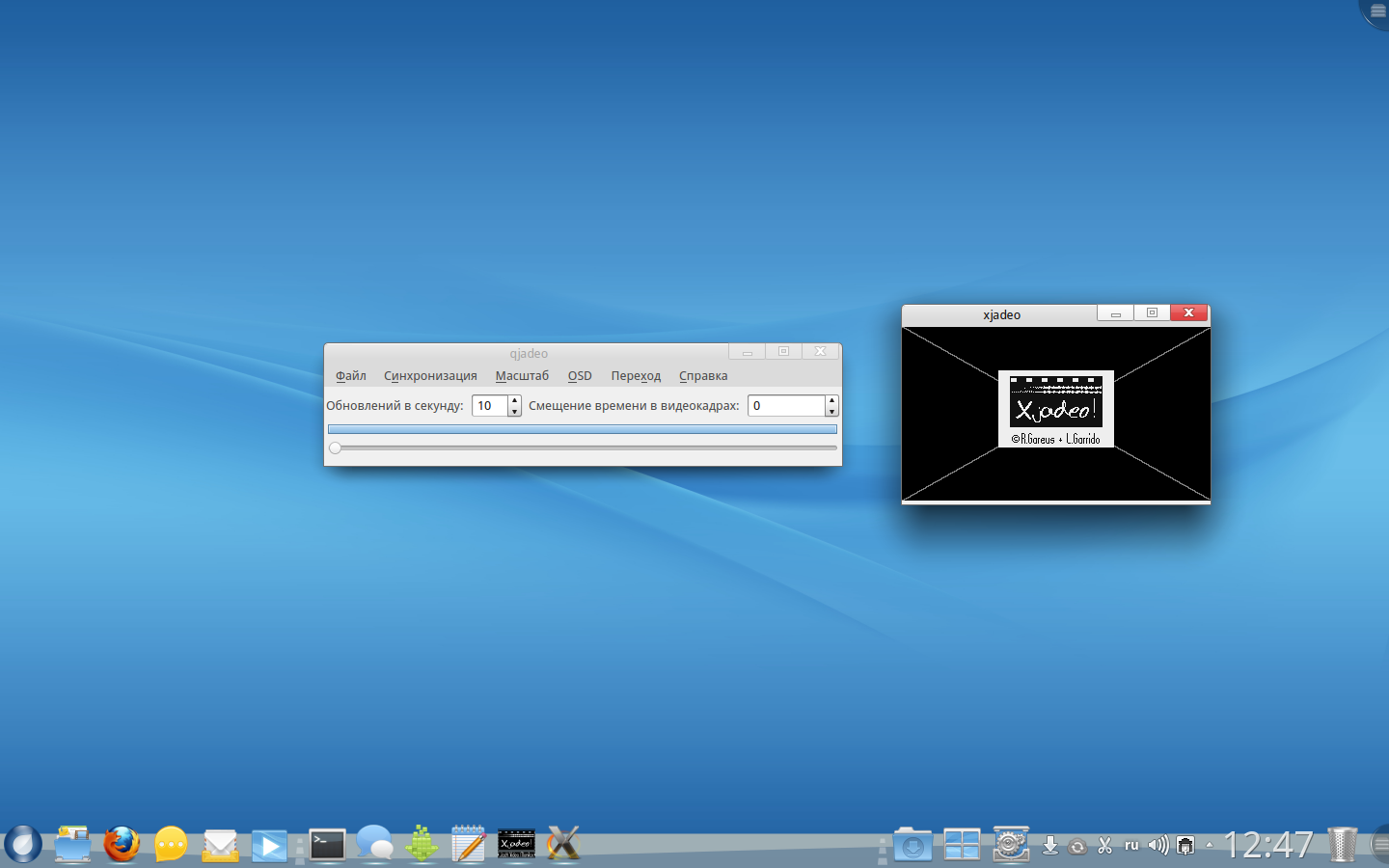Click the seek slider handle in qjadeo
Screen dimensions: 1389x868
(x=336, y=448)
